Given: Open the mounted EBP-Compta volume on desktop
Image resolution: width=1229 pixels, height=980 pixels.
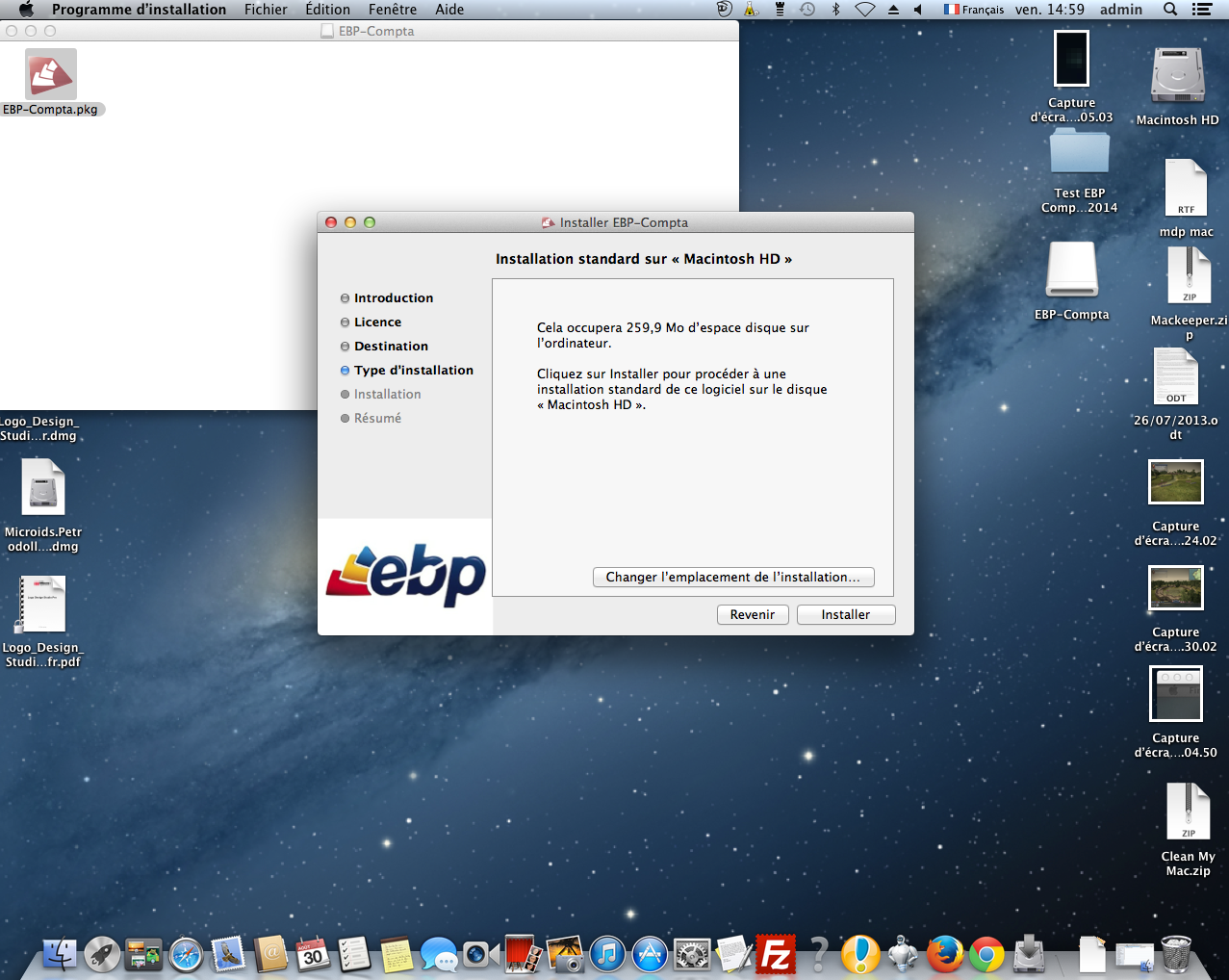Looking at the screenshot, I should [x=1072, y=270].
